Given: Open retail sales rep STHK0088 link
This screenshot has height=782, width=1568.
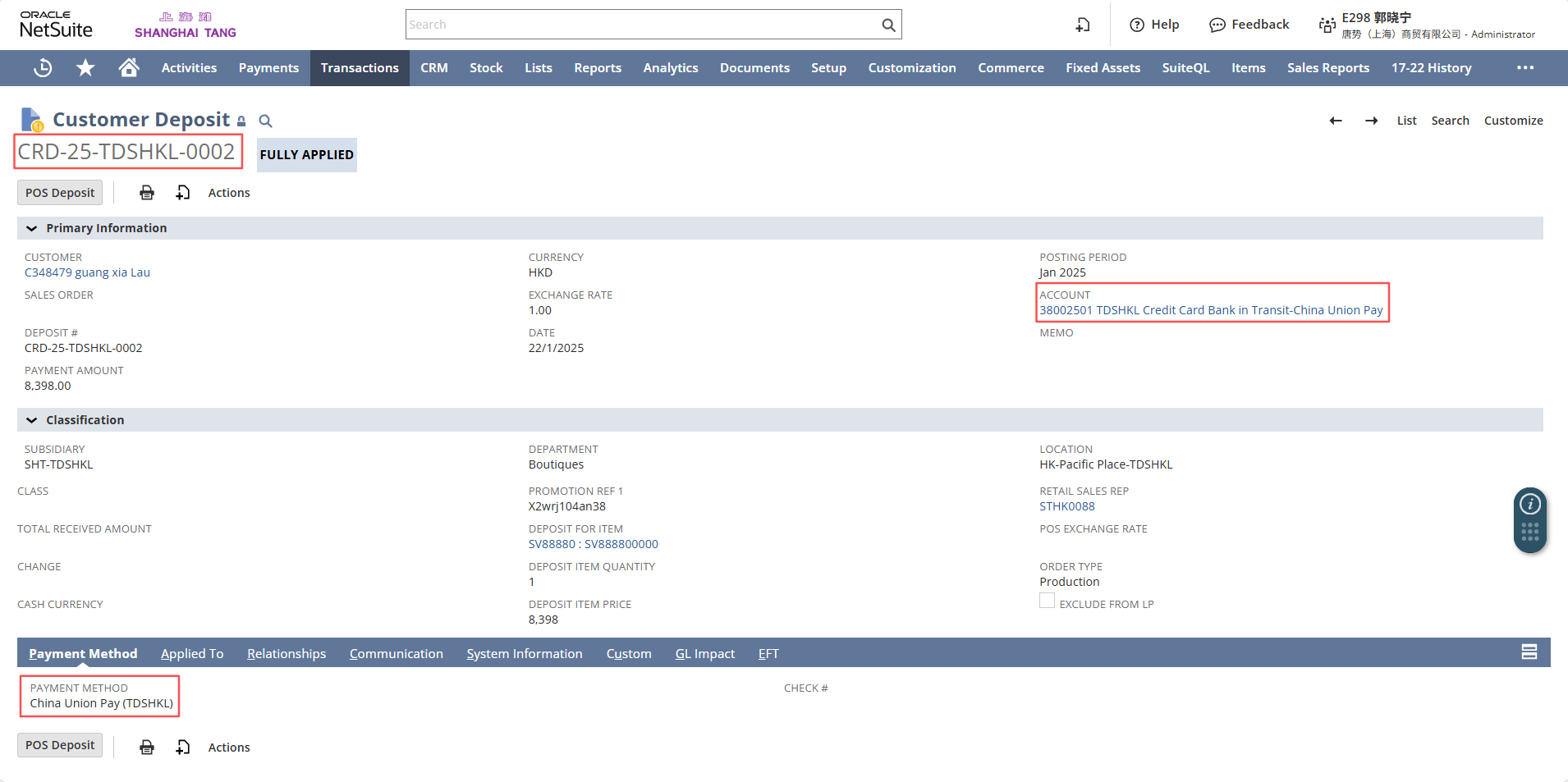Looking at the screenshot, I should click(1067, 506).
